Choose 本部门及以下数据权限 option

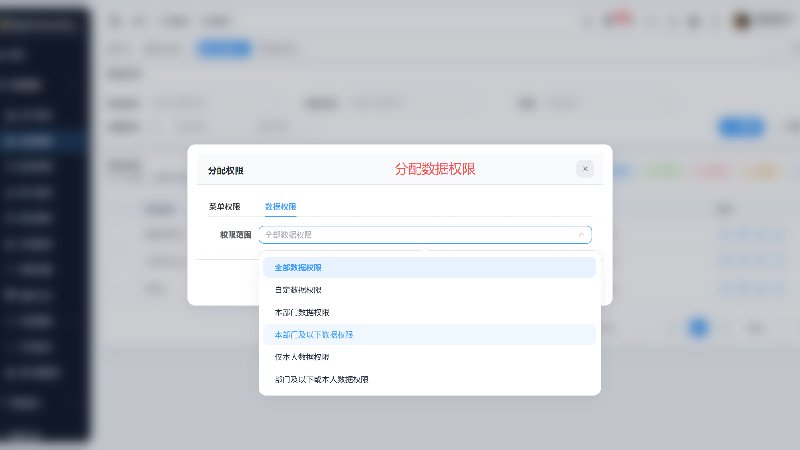pos(430,335)
